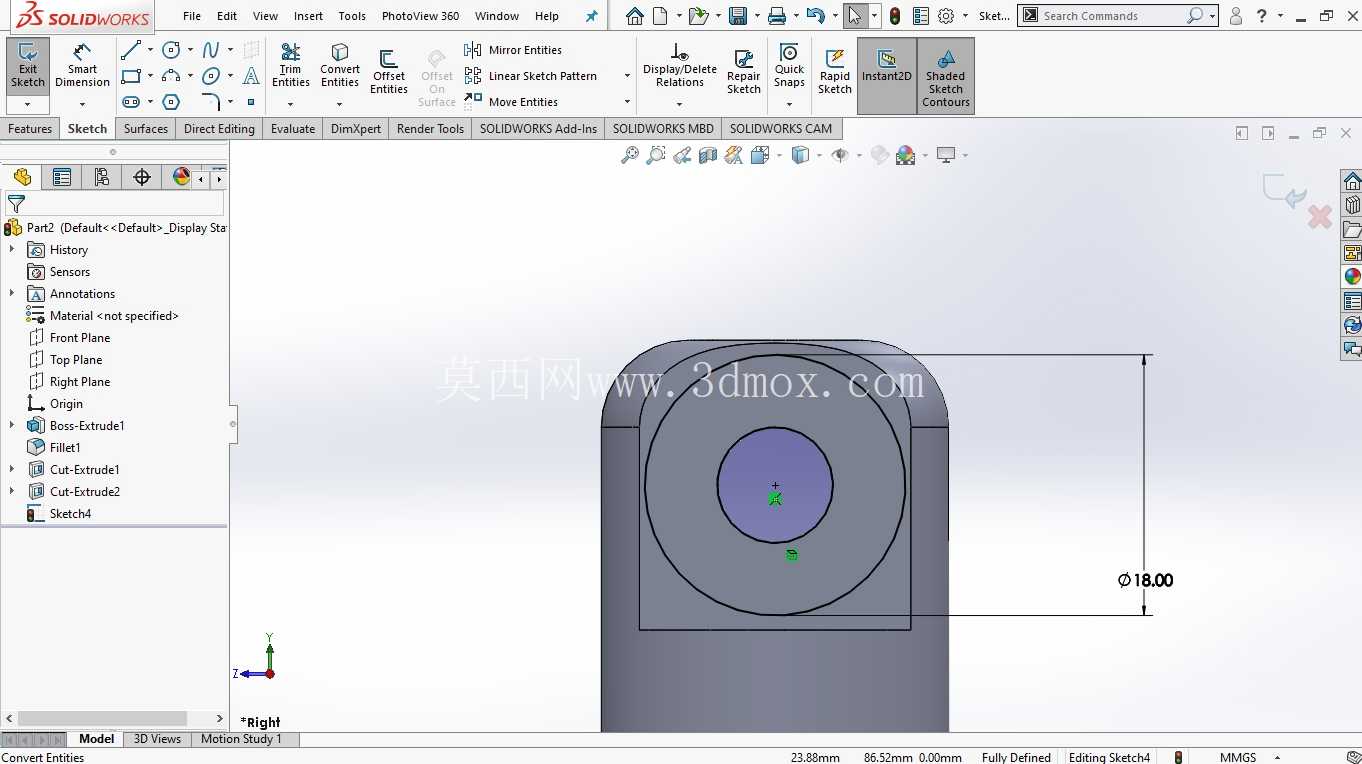Select the Corner Rectangle tool
This screenshot has width=1362, height=764.
[130, 76]
